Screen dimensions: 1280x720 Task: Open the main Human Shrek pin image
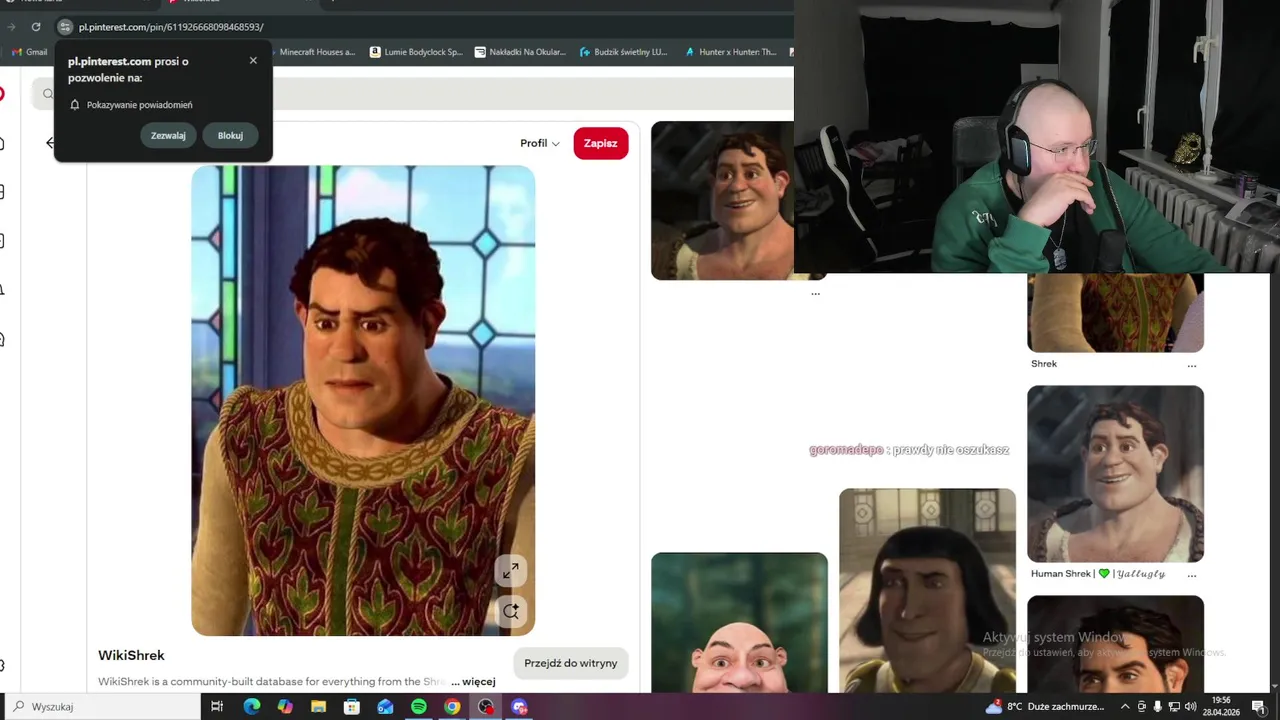[363, 400]
